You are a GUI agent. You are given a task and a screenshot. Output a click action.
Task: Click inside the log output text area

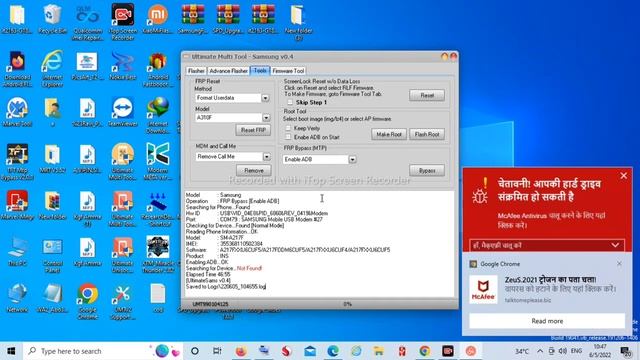pyautogui.click(x=319, y=244)
